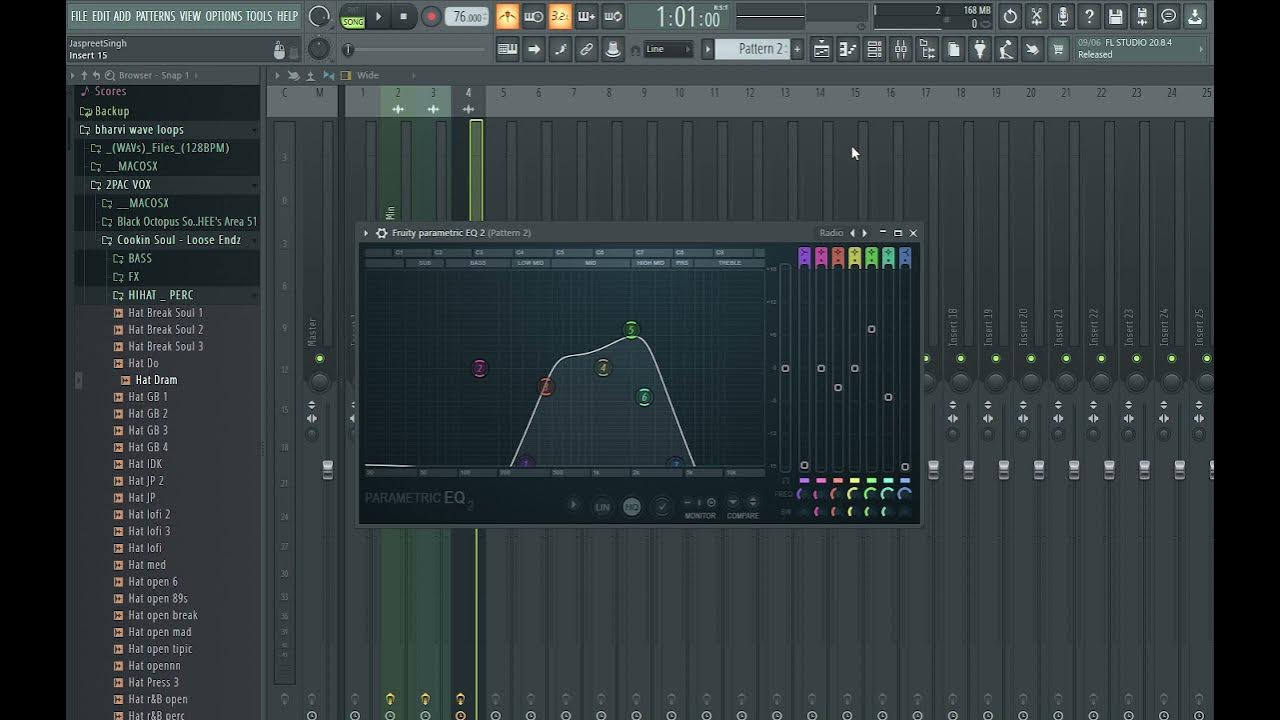This screenshot has height=720, width=1280.
Task: Click the chain link icon in toolbar
Action: (x=586, y=49)
